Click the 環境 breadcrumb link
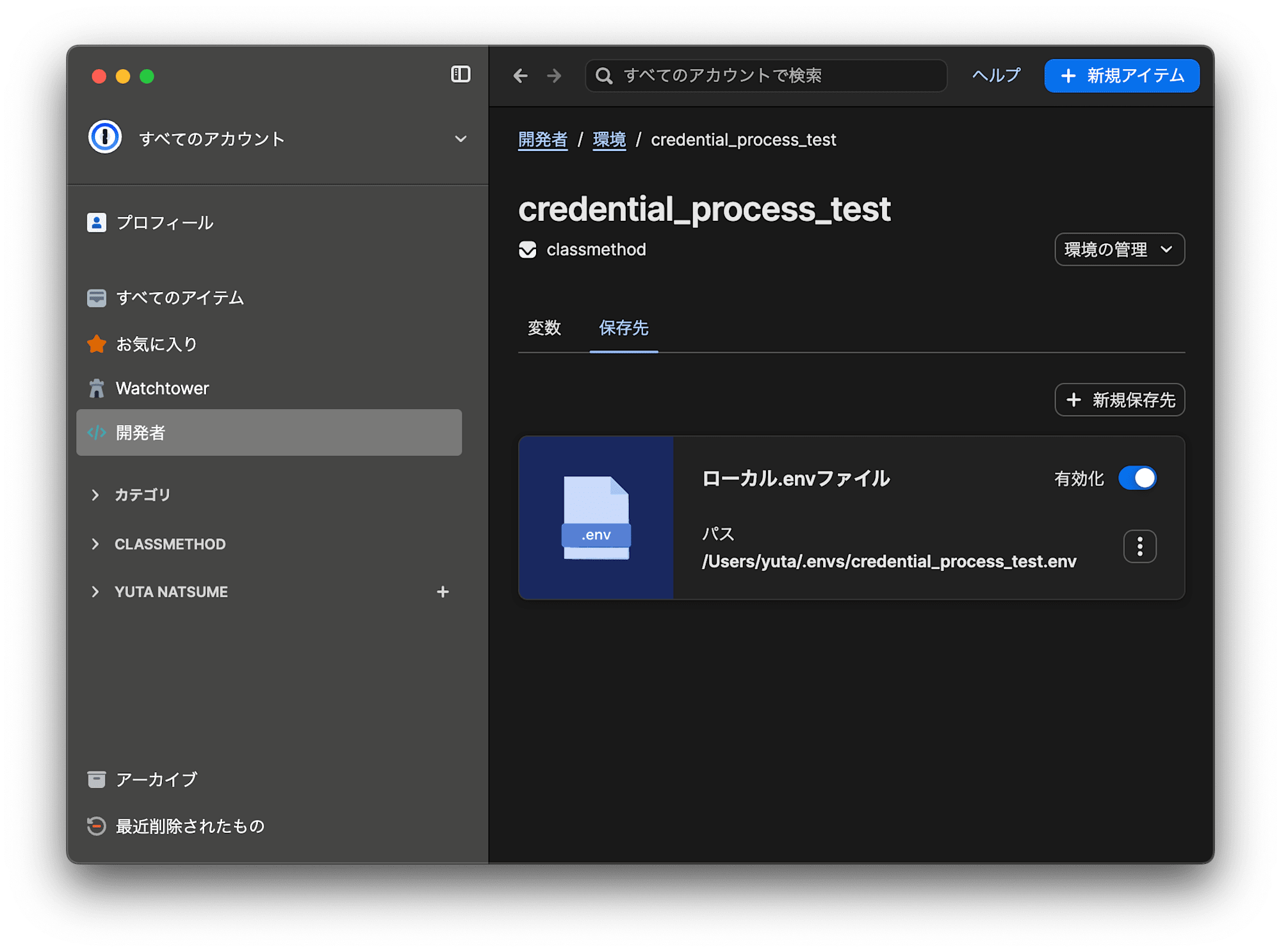Image resolution: width=1281 pixels, height=952 pixels. tap(608, 140)
